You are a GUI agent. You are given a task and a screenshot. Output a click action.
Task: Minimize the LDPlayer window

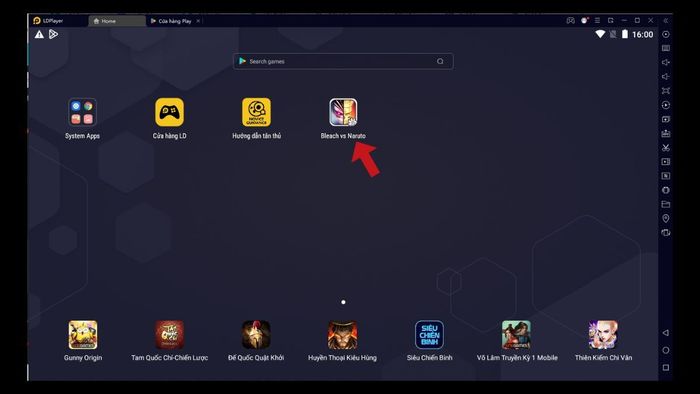(624, 21)
